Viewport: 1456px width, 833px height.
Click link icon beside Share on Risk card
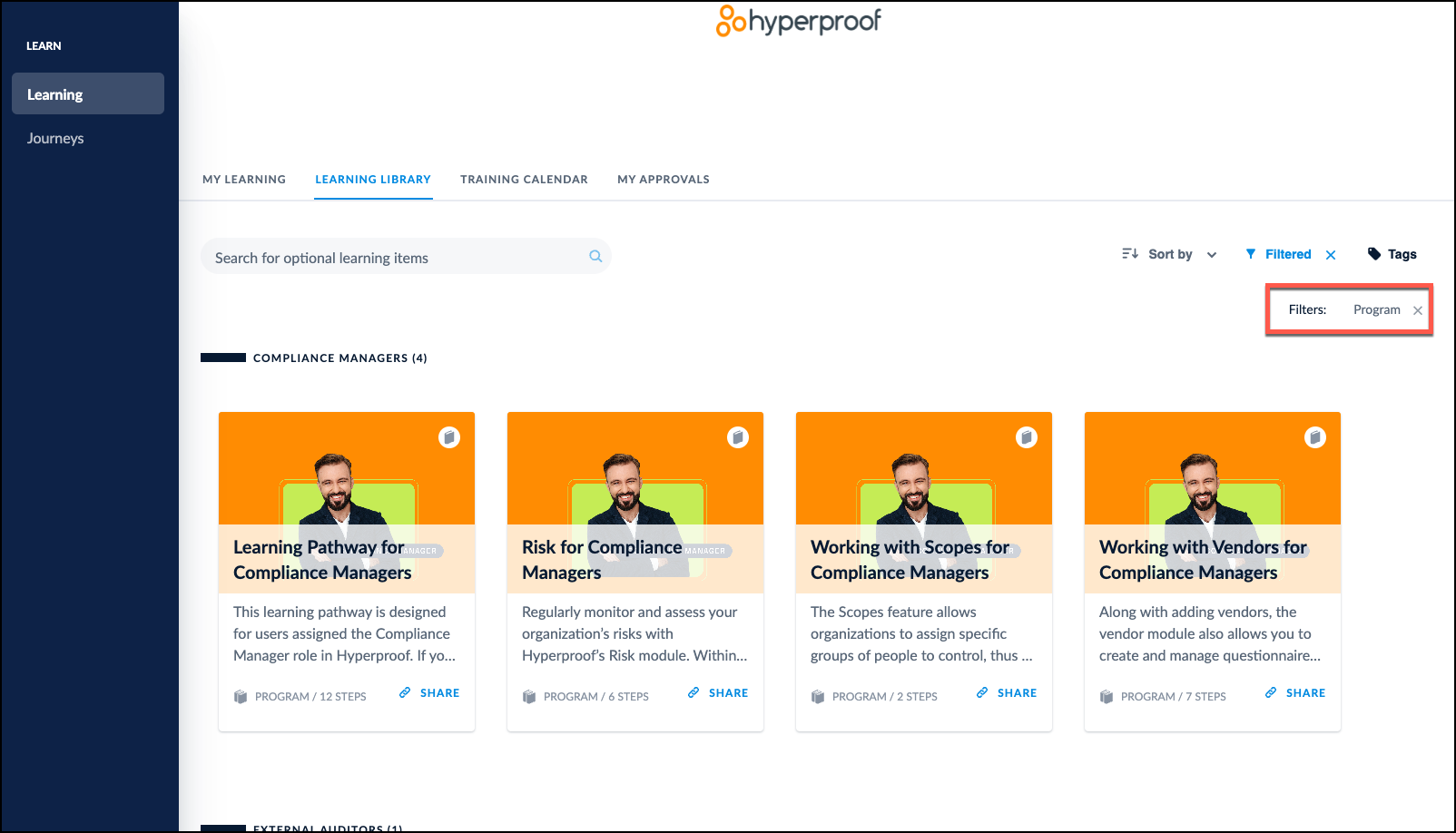point(694,692)
